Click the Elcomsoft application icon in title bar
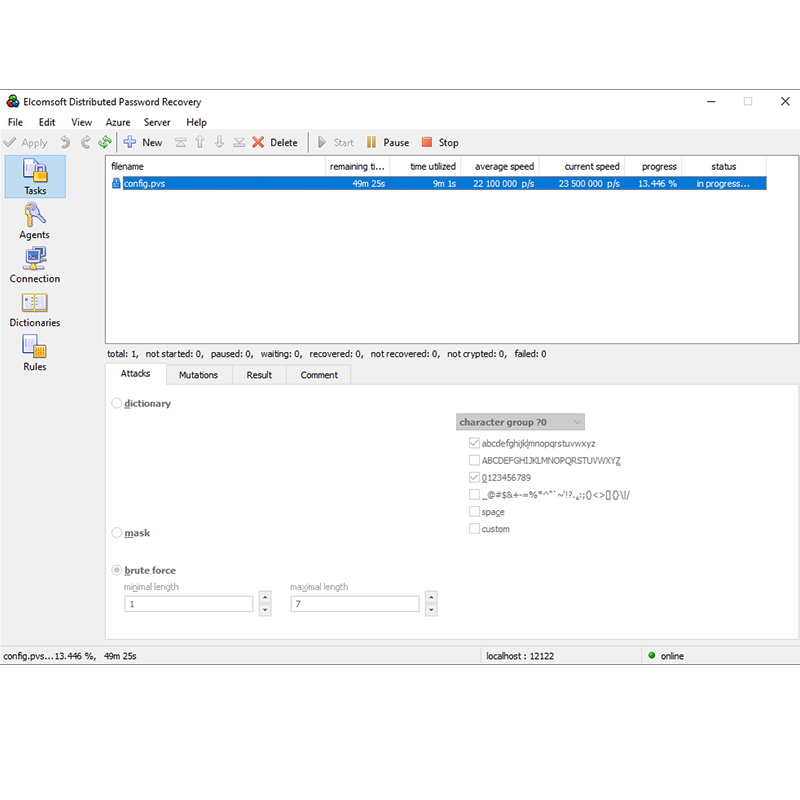800x800 pixels. point(13,101)
